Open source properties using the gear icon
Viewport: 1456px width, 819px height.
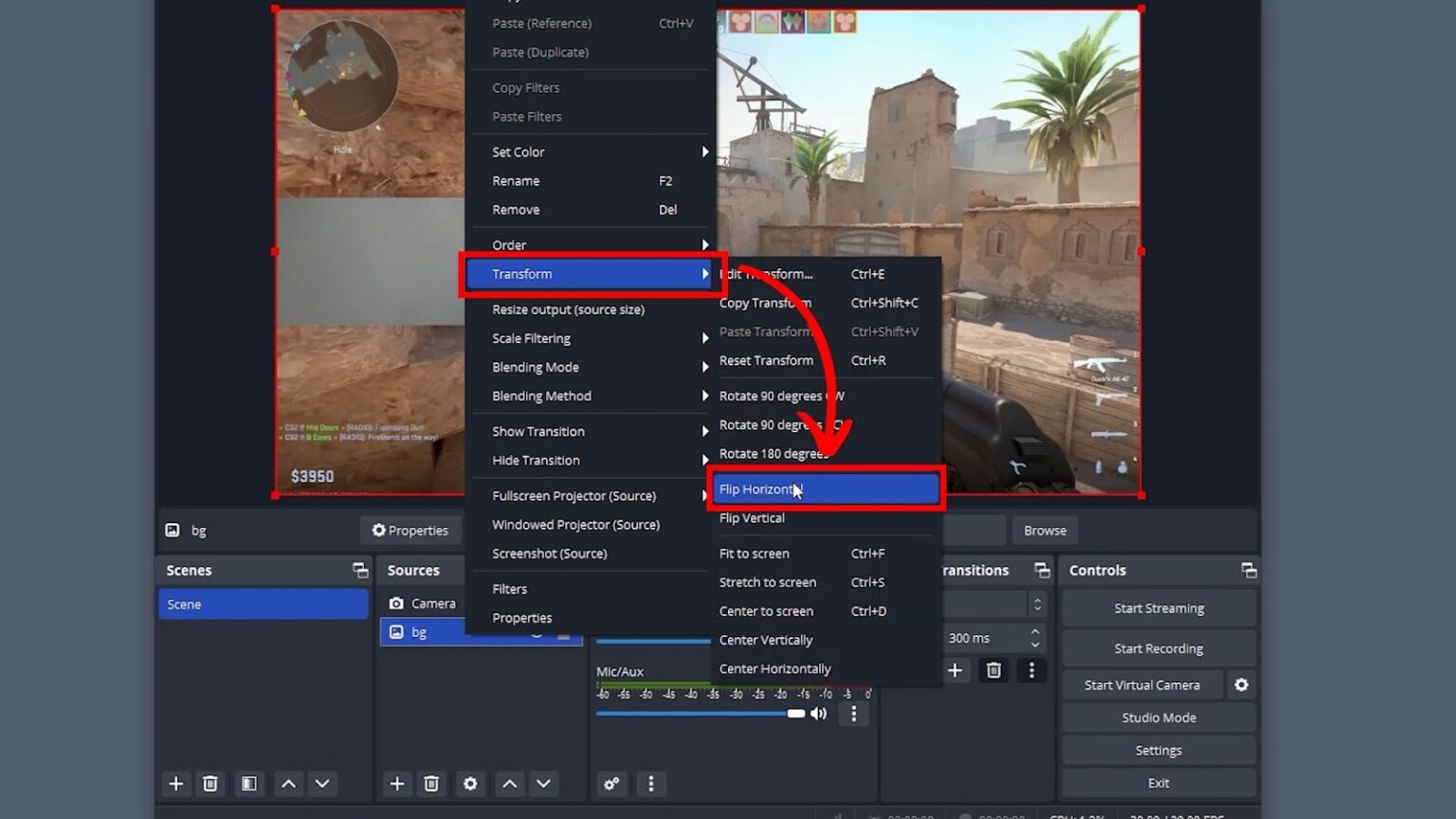pyautogui.click(x=470, y=784)
